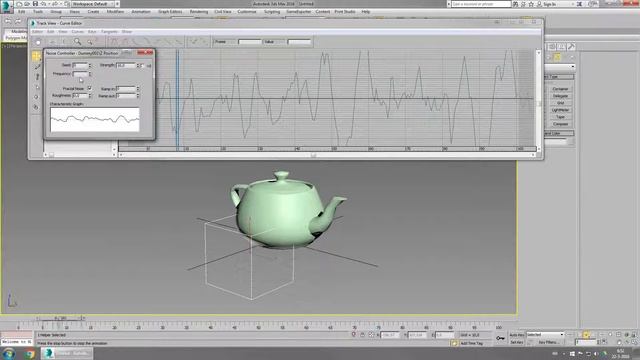The height and width of the screenshot is (360, 640).
Task: Click Sign In in the title bar
Action: pyautogui.click(x=549, y=4)
